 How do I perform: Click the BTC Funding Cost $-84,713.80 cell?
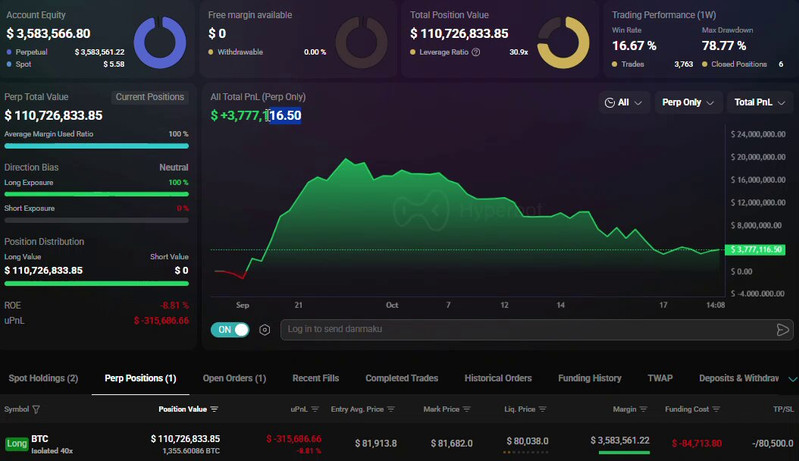[697, 443]
